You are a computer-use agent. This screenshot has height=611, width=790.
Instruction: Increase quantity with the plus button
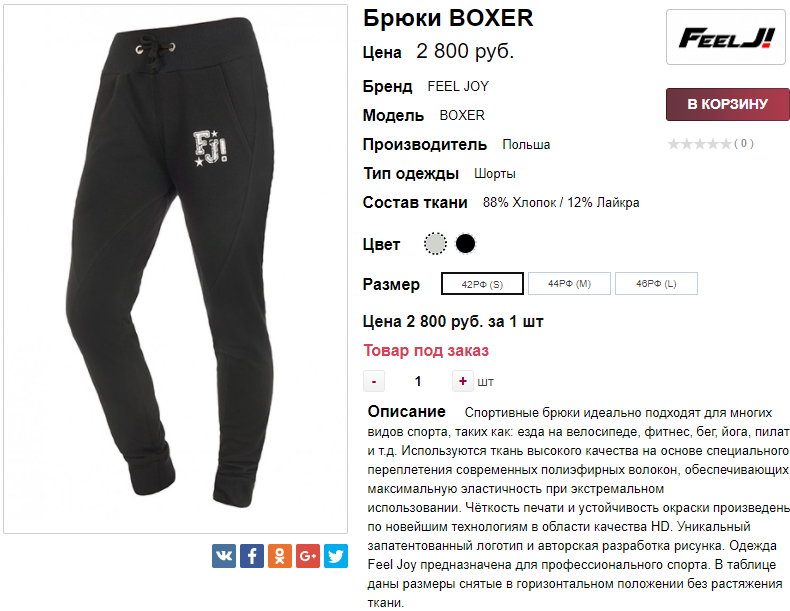pos(463,381)
